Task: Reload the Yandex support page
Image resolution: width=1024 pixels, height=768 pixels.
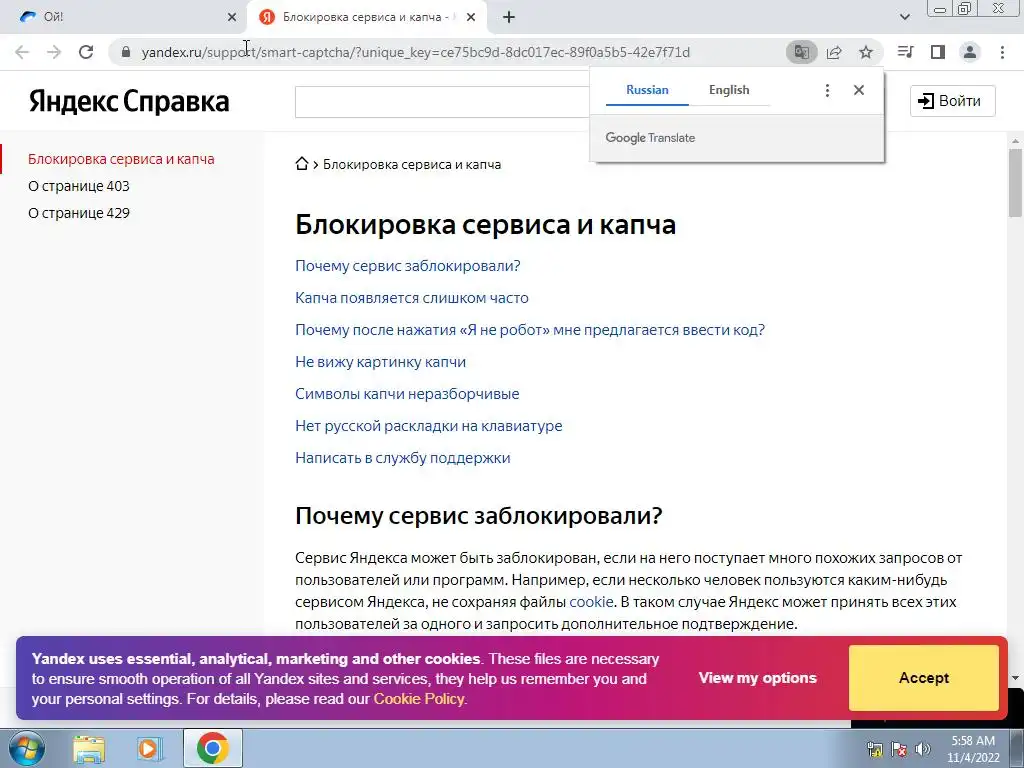Action: pos(86,52)
